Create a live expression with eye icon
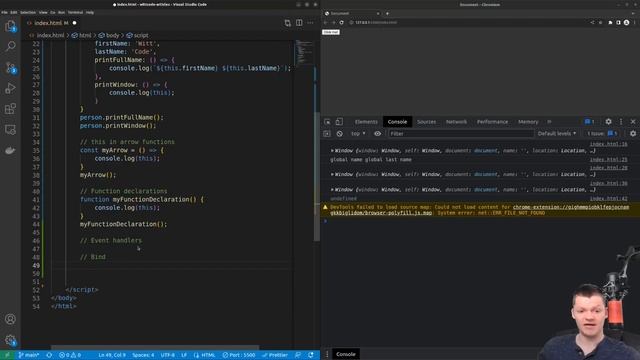This screenshot has width=640, height=360. (x=377, y=133)
